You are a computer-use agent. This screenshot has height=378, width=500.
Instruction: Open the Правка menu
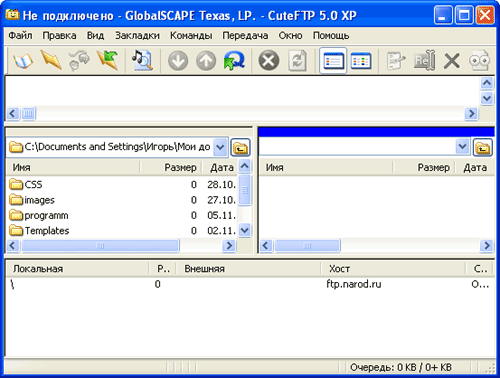point(59,35)
